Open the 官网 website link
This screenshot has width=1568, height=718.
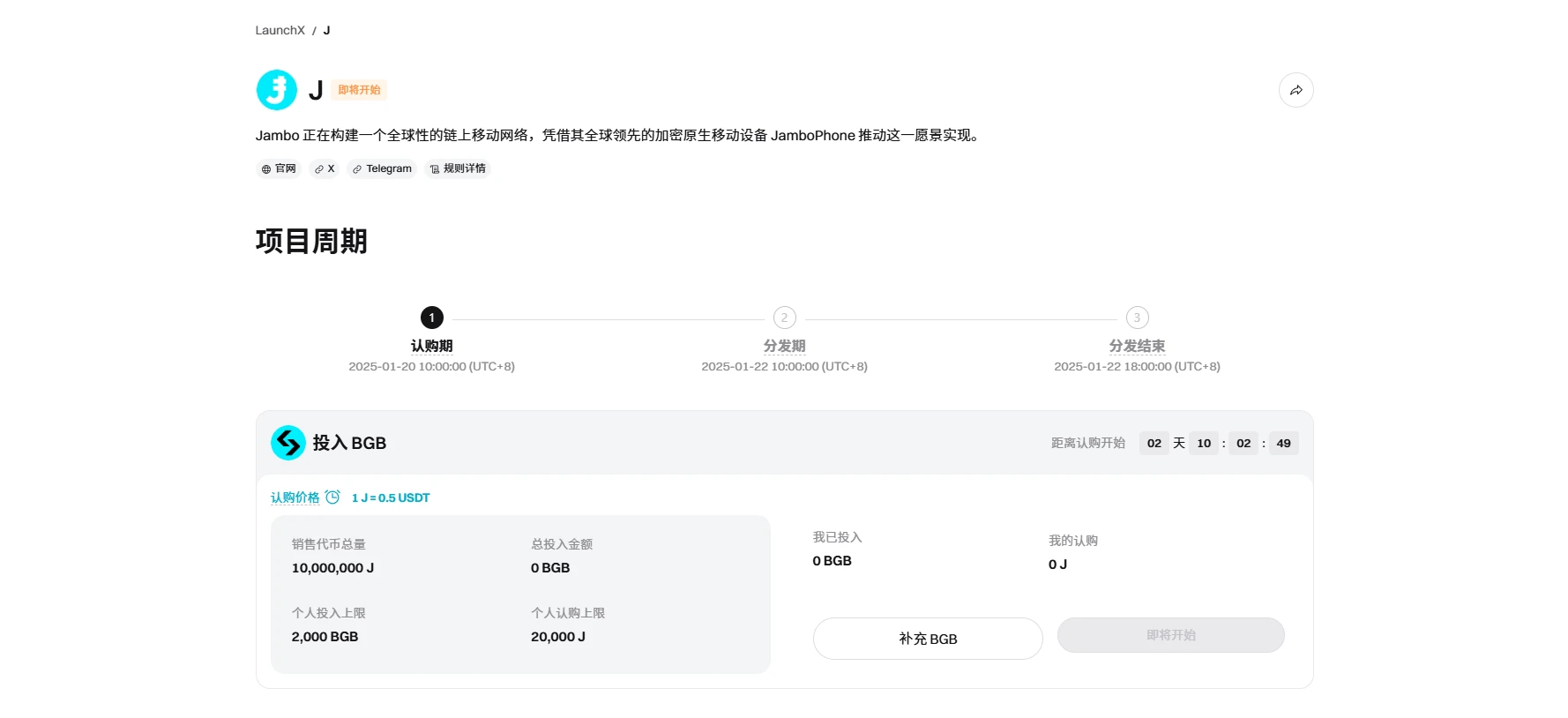279,168
